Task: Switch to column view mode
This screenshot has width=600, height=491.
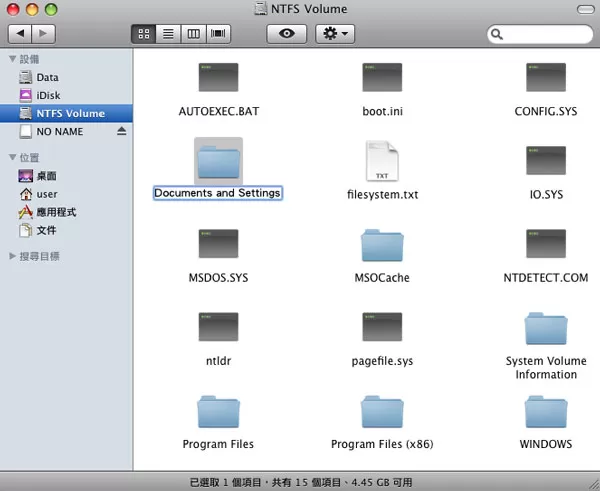Action: (193, 34)
